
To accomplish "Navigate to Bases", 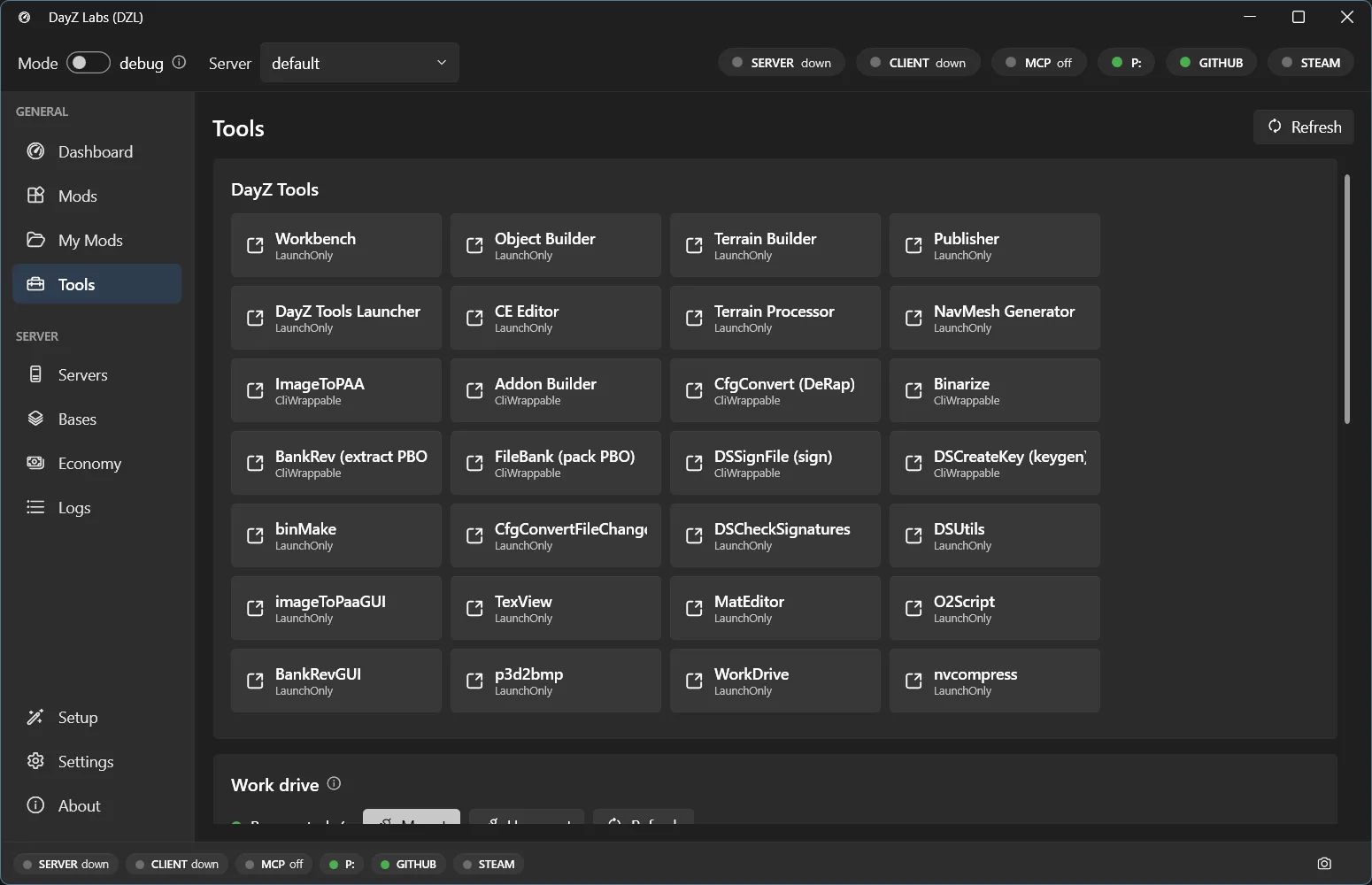I will pos(96,419).
